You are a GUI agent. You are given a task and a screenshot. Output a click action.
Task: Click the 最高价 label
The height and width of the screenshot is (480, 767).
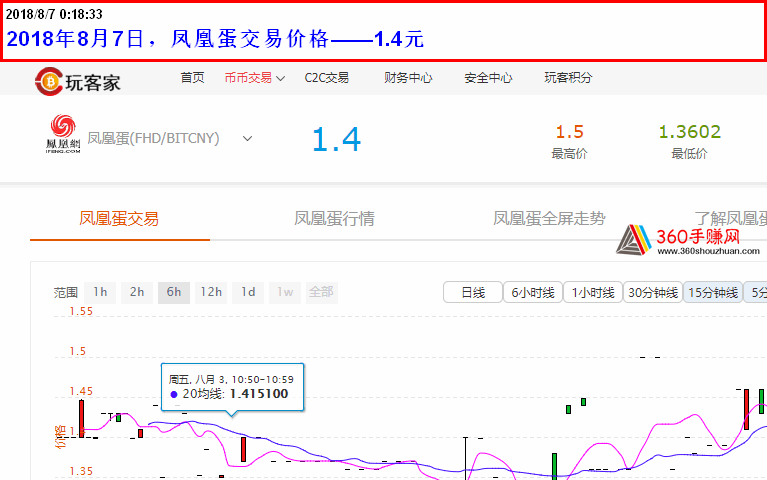[569, 154]
